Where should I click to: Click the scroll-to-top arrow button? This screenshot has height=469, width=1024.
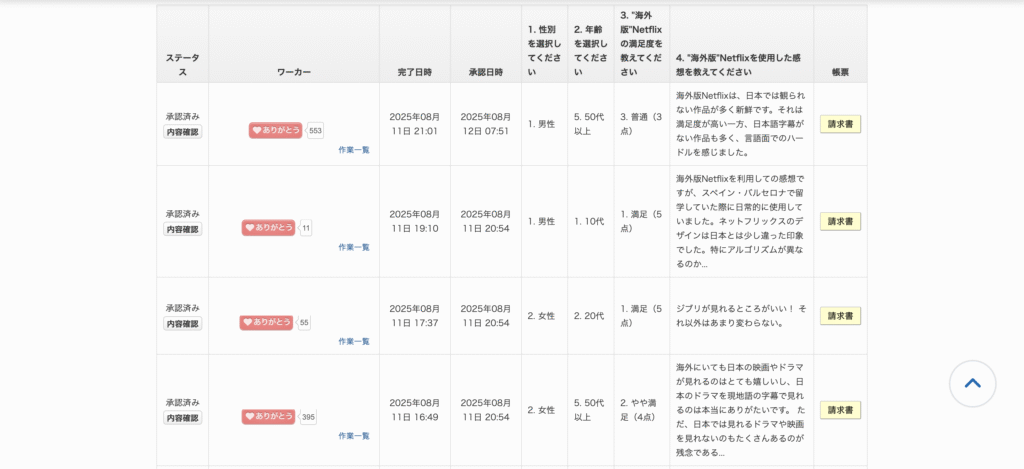tap(972, 383)
